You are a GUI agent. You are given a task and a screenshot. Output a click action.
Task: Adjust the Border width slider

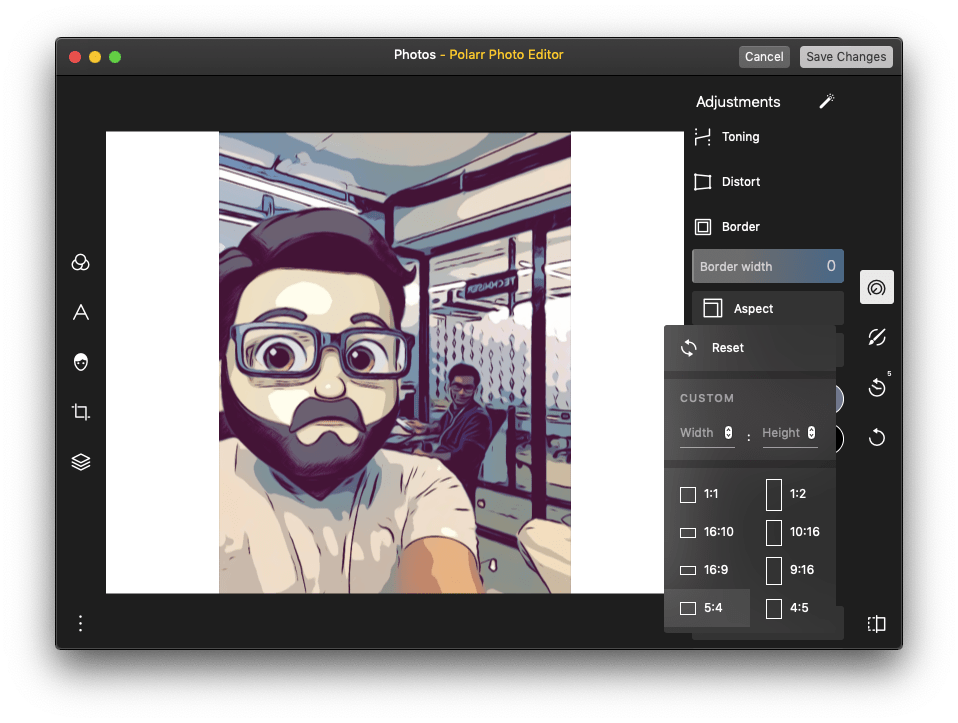(767, 267)
